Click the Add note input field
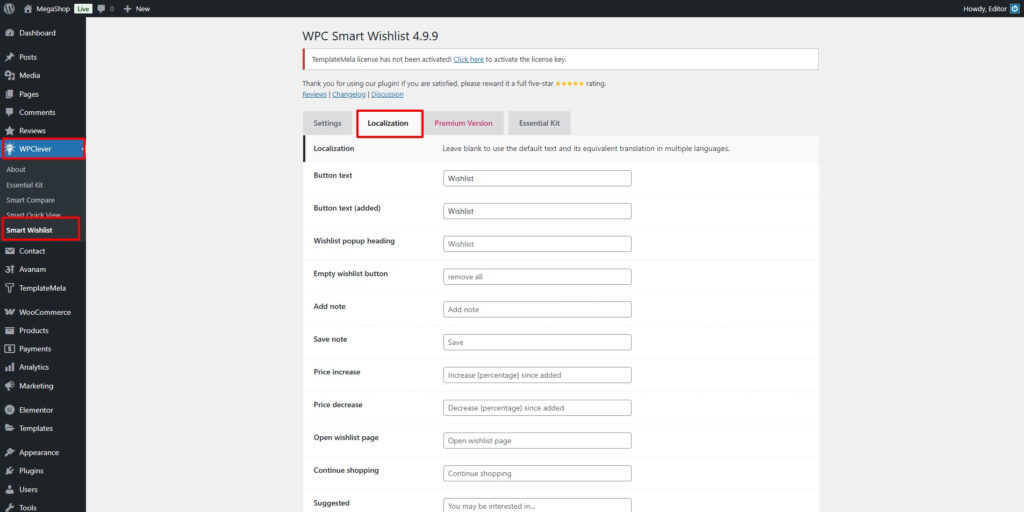 point(537,310)
